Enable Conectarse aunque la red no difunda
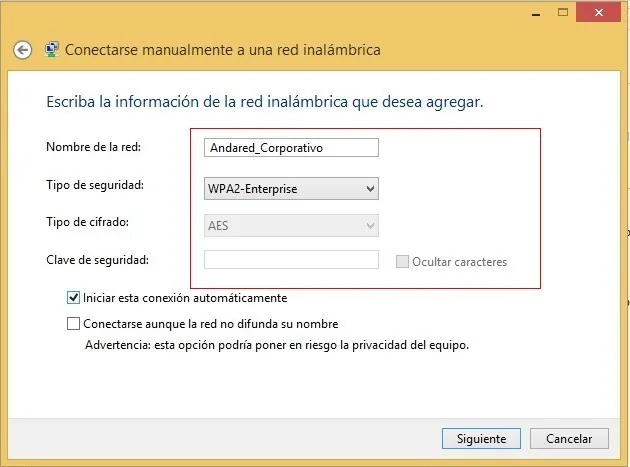Screen dimensions: 630x467 (x=73, y=324)
